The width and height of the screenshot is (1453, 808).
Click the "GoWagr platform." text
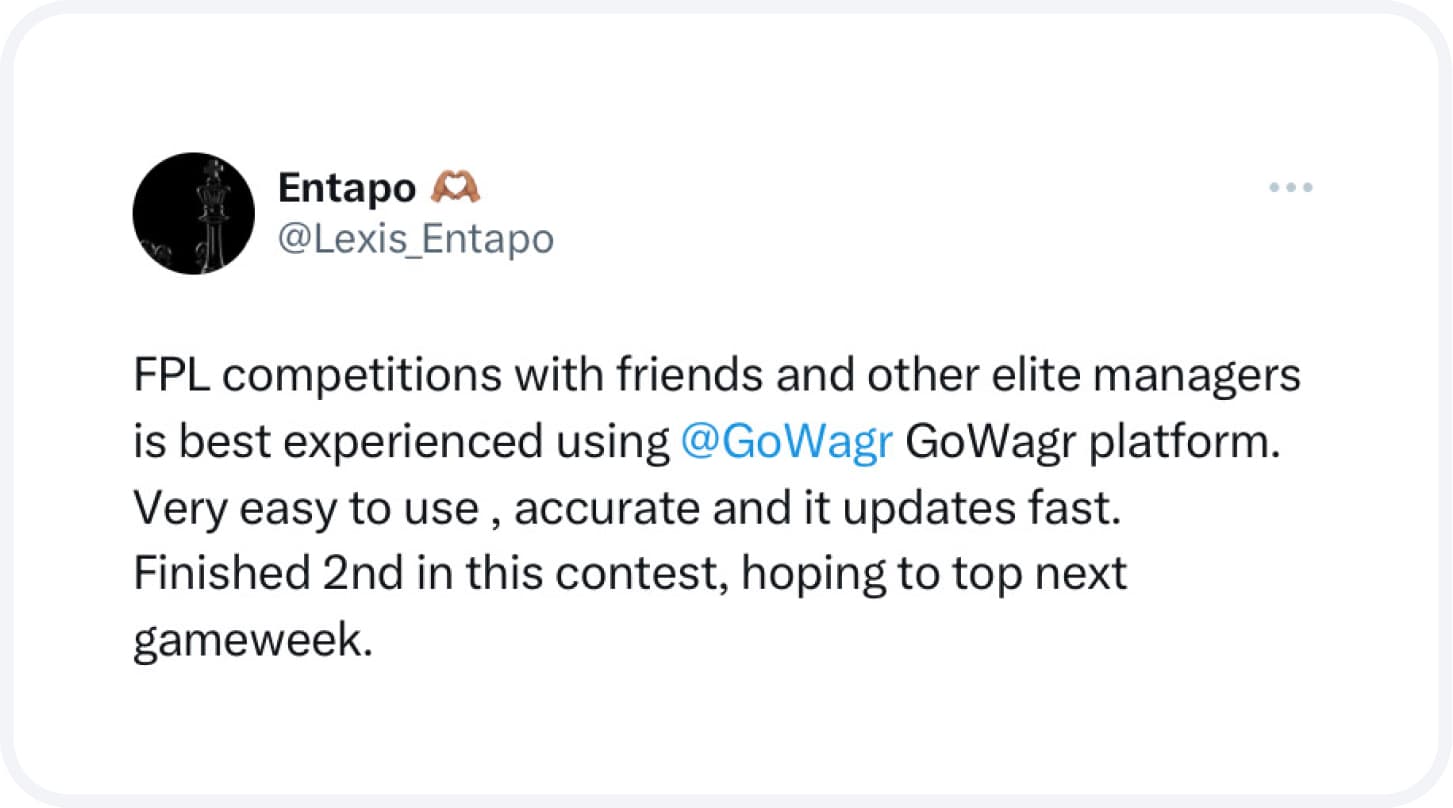(1092, 443)
